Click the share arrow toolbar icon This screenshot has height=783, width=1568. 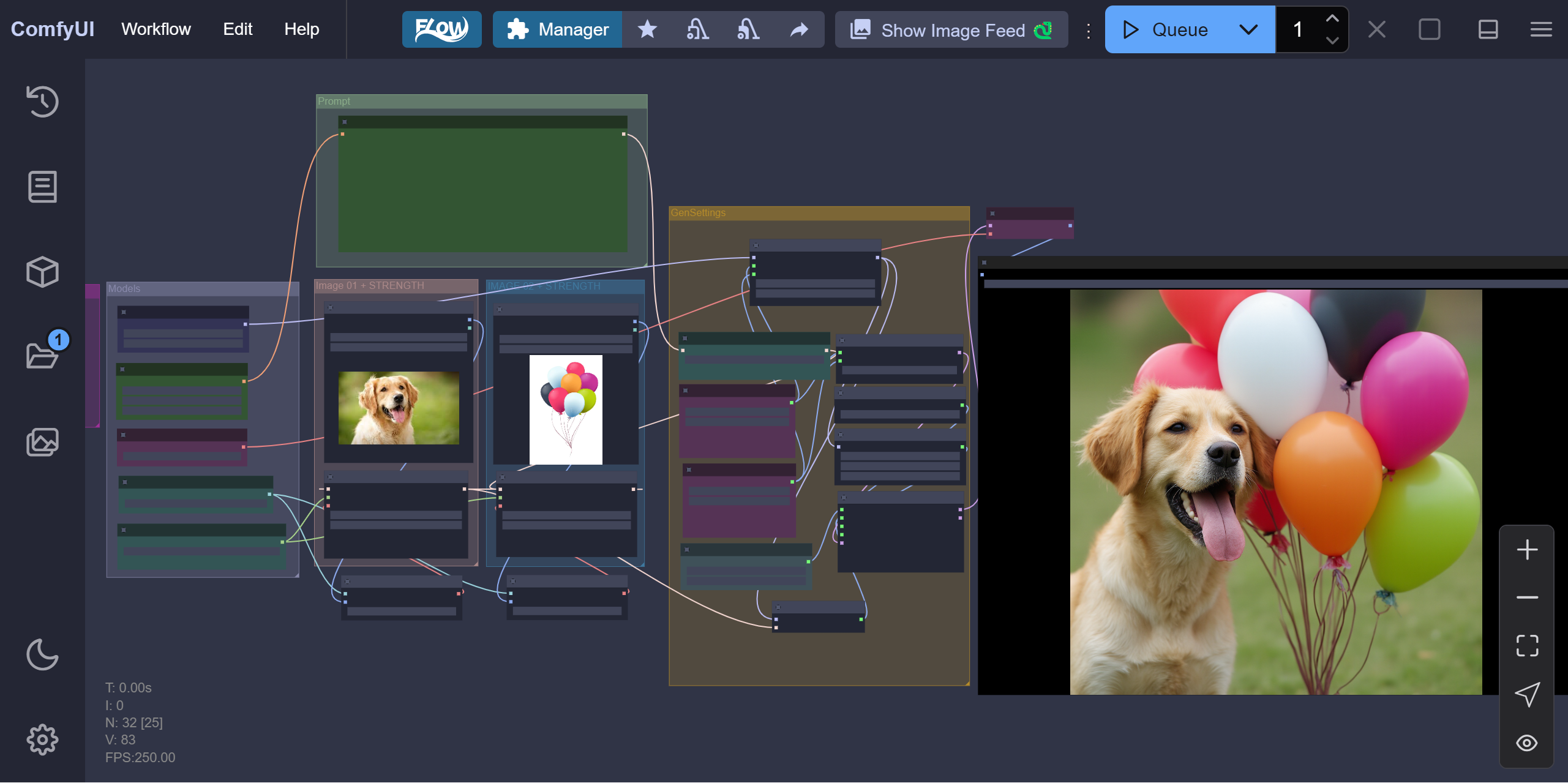798,29
